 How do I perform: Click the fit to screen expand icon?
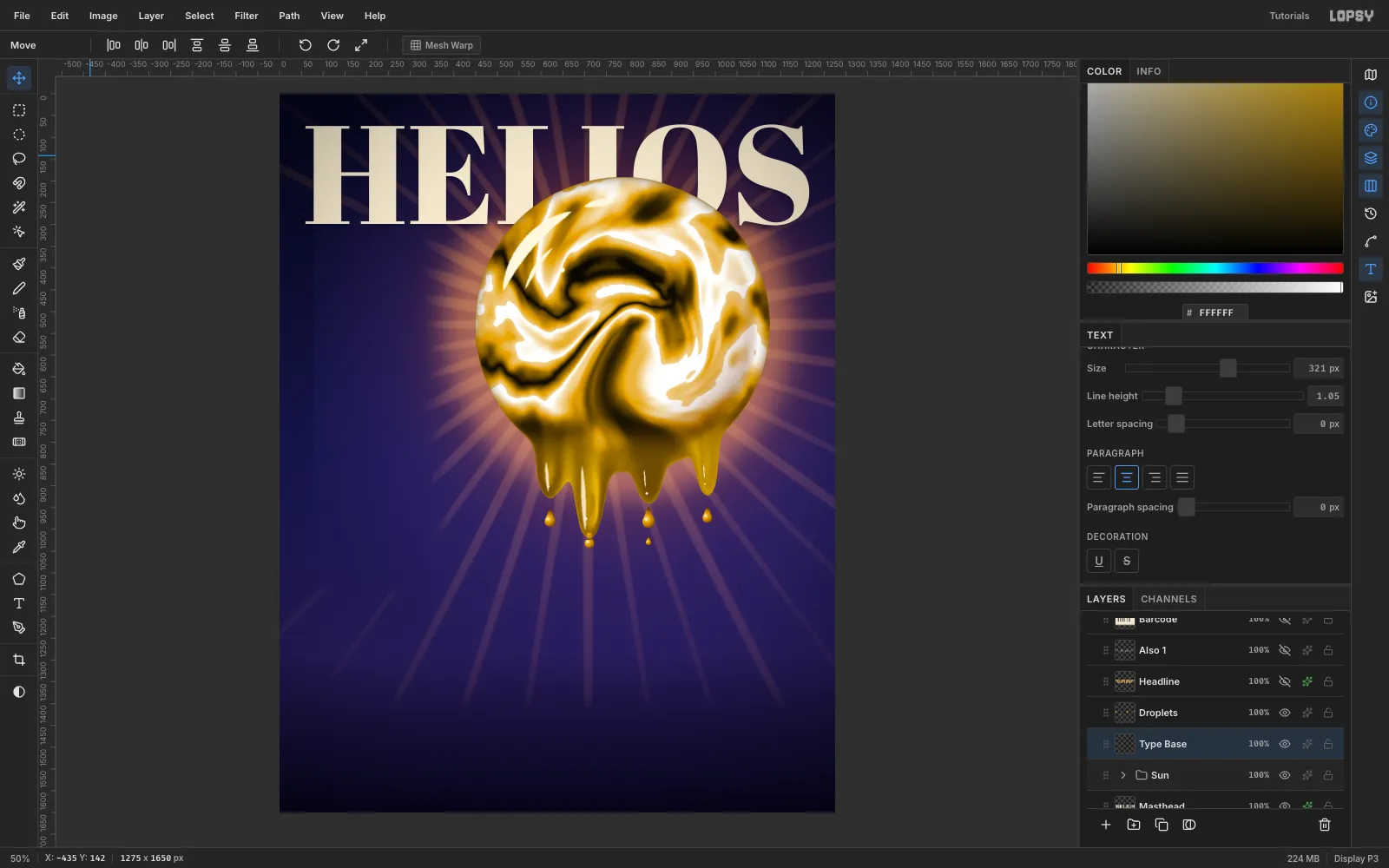[361, 45]
